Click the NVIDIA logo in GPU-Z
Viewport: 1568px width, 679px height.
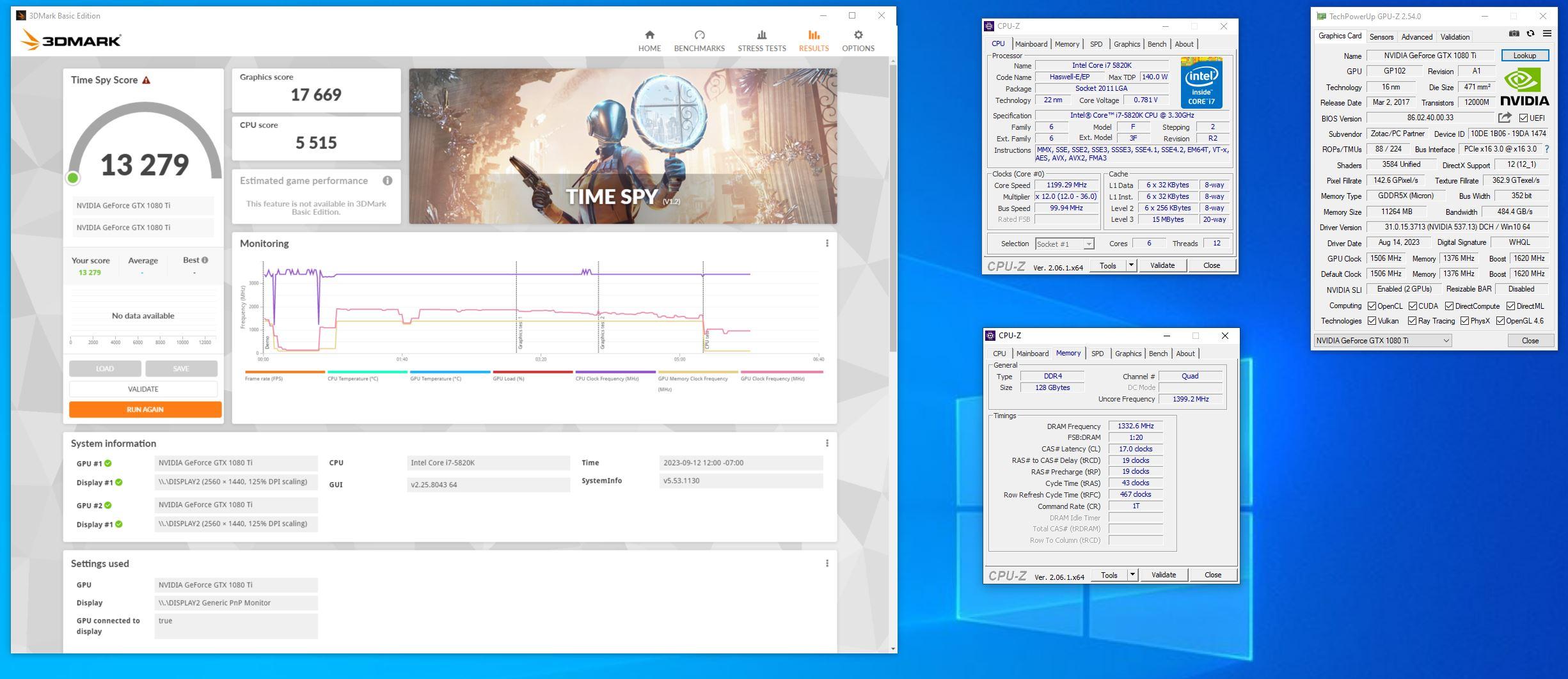point(1524,88)
